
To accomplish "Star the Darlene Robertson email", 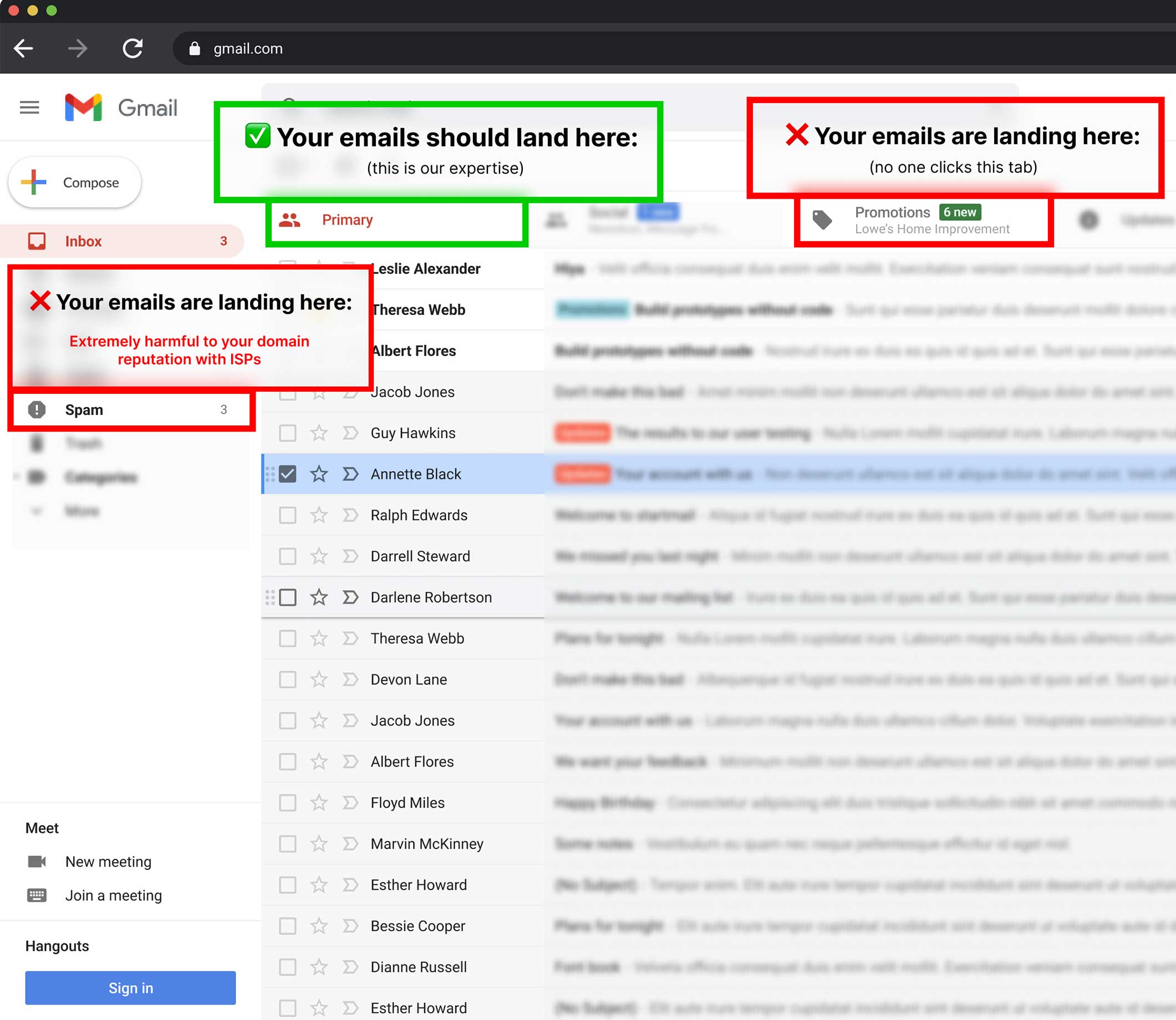I will click(x=319, y=597).
